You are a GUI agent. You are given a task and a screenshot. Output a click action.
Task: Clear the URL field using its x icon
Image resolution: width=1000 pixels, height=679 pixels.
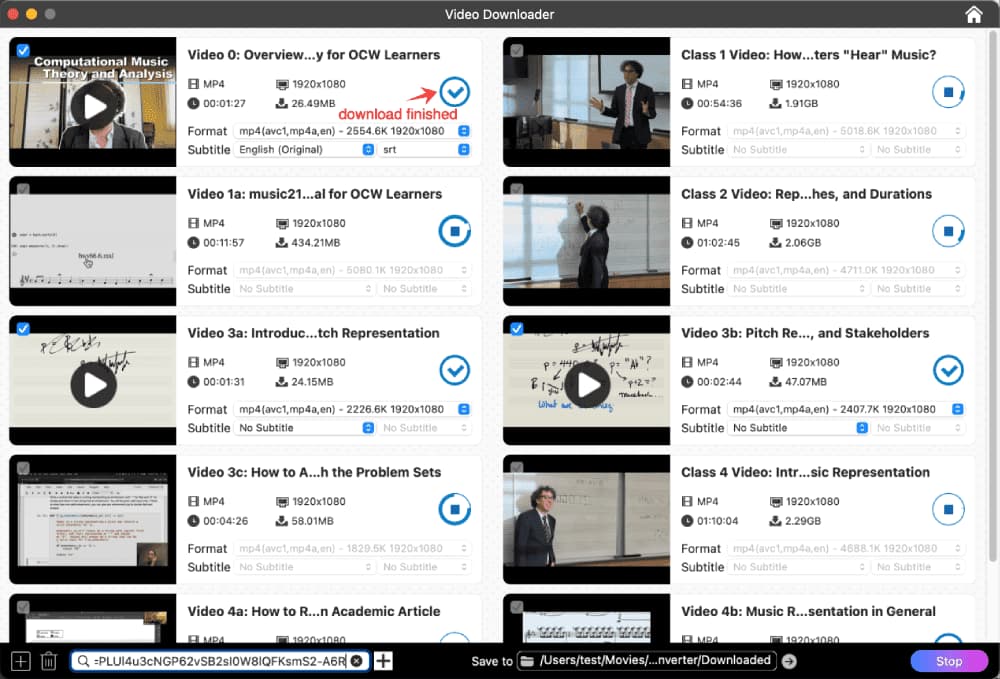pos(357,660)
